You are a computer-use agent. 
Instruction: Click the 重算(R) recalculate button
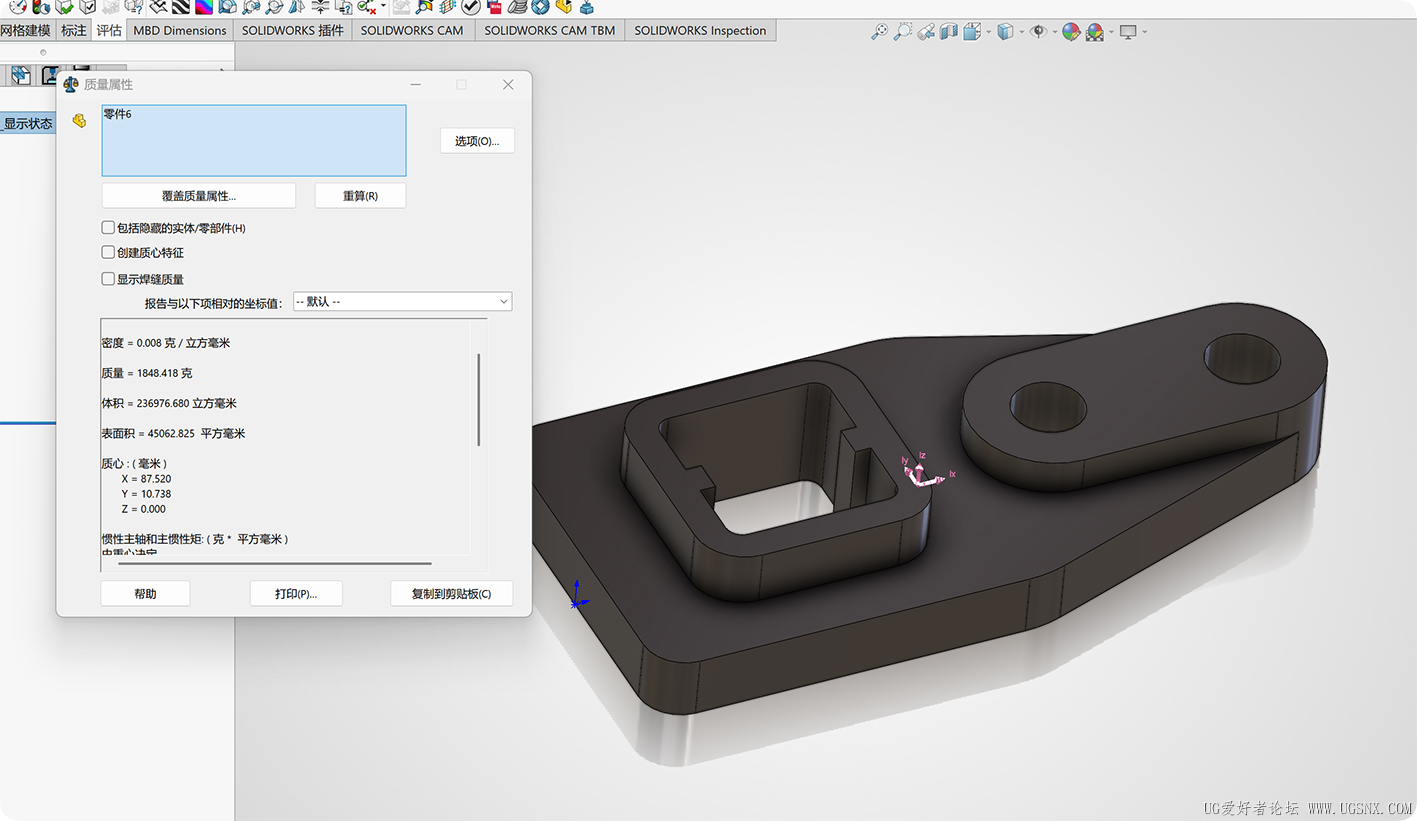360,196
